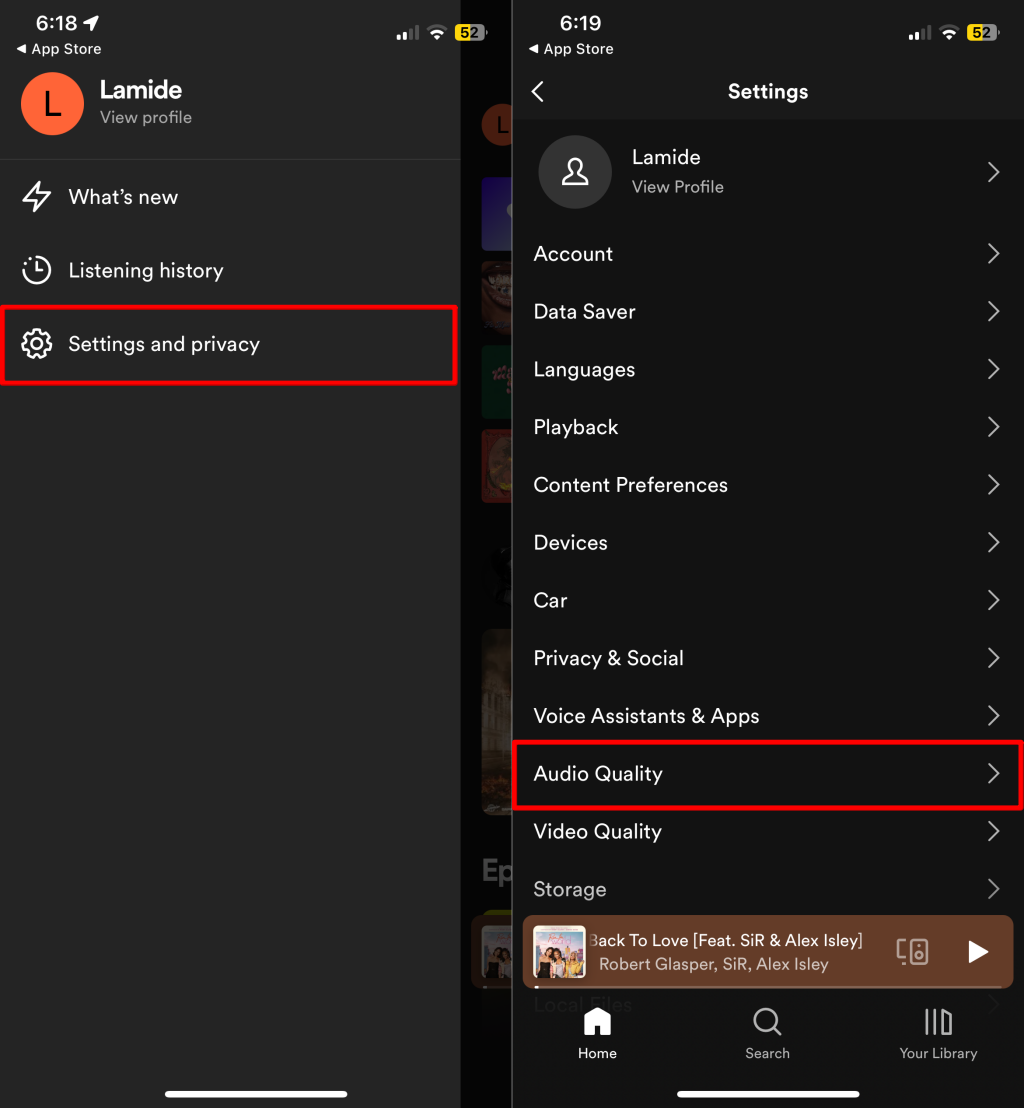Tap the grey profile silhouette avatar in Settings
1024x1108 pixels.
(575, 172)
